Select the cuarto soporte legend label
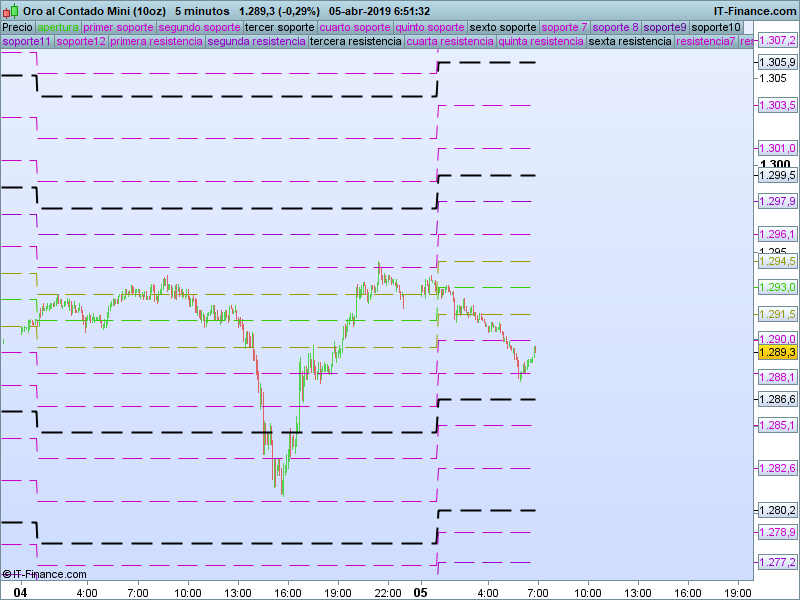Image resolution: width=800 pixels, height=600 pixels. (355, 28)
